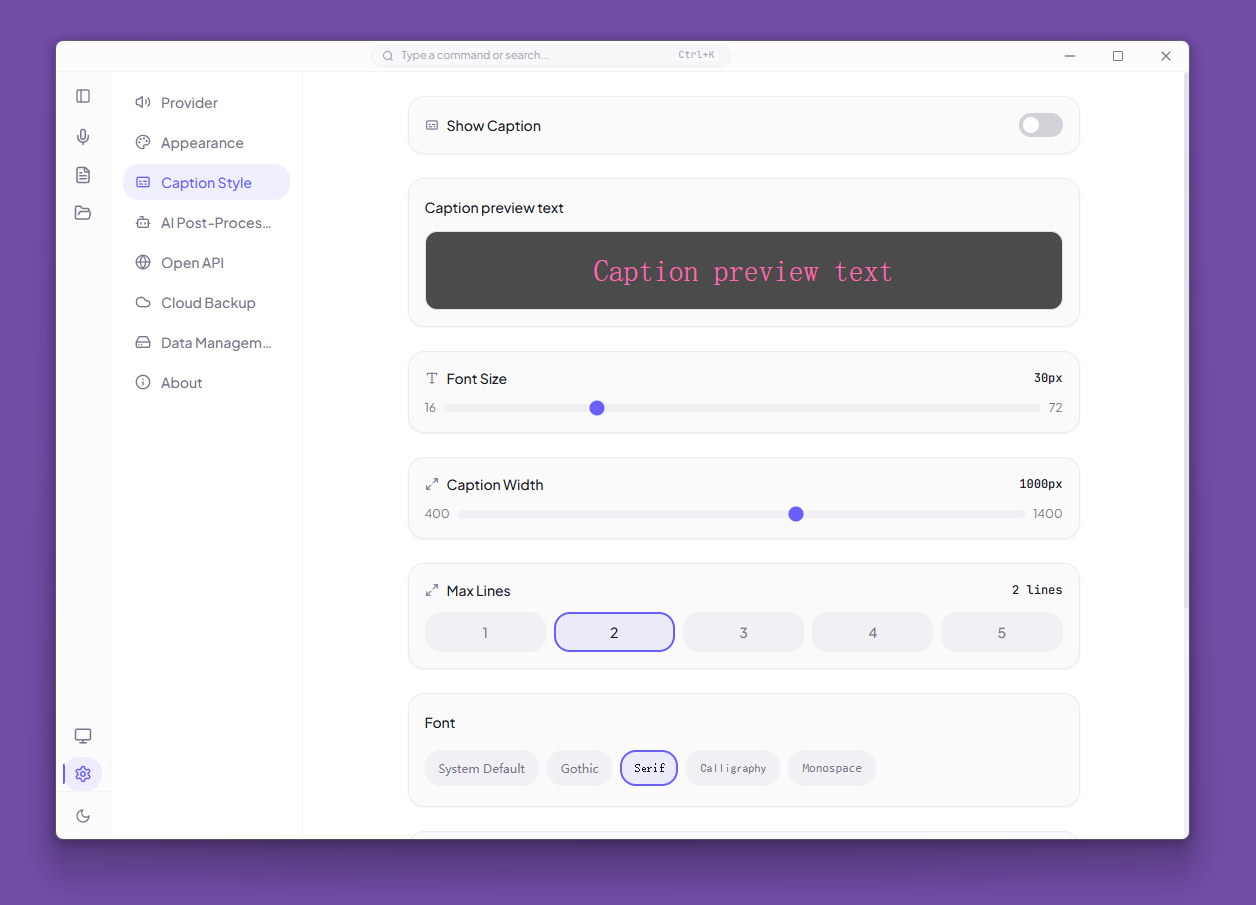
Task: Toggle the sidebar panel icon
Action: pyautogui.click(x=83, y=96)
